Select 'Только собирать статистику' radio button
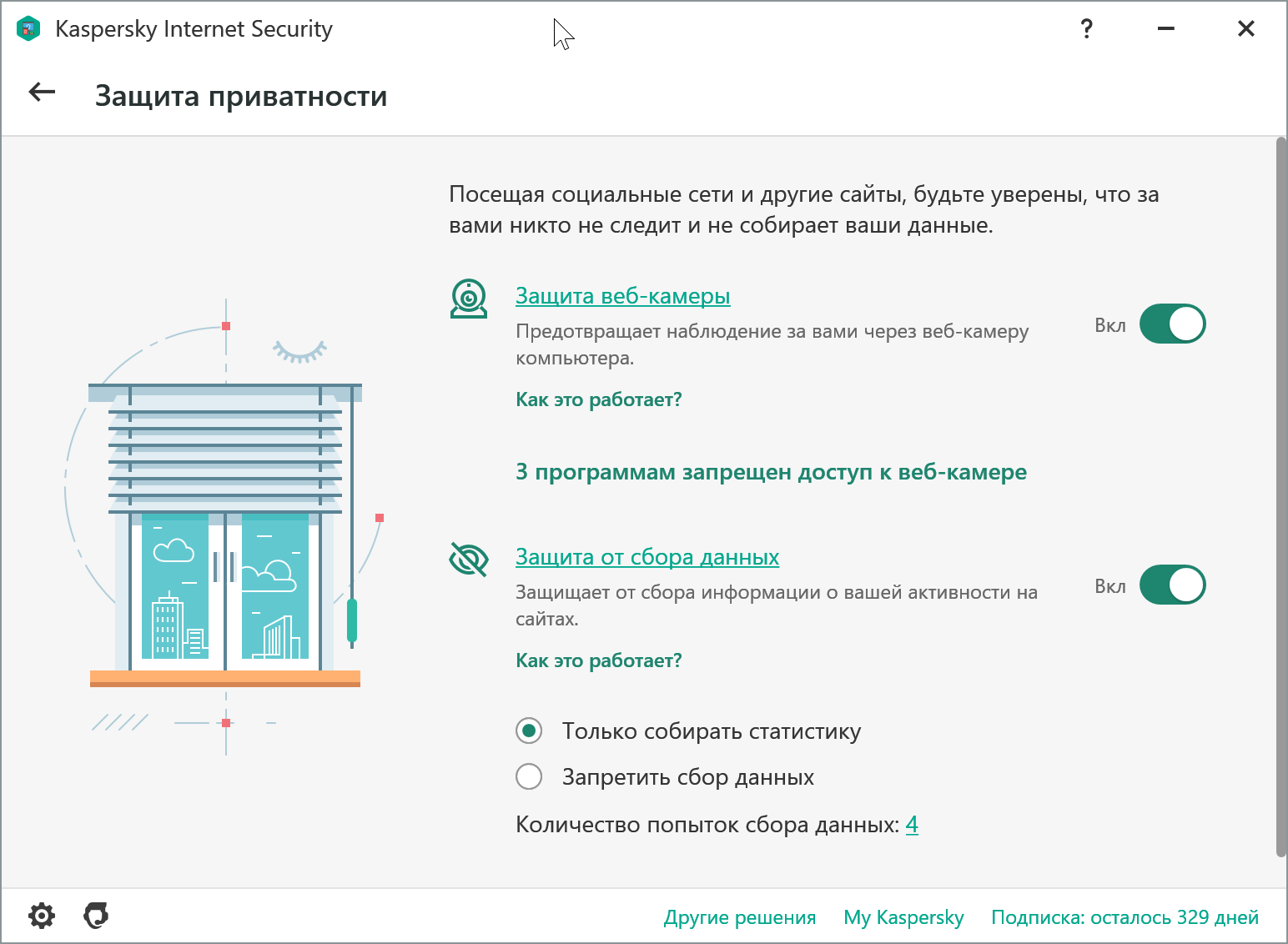Screen dimensions: 1288x944 529,731
